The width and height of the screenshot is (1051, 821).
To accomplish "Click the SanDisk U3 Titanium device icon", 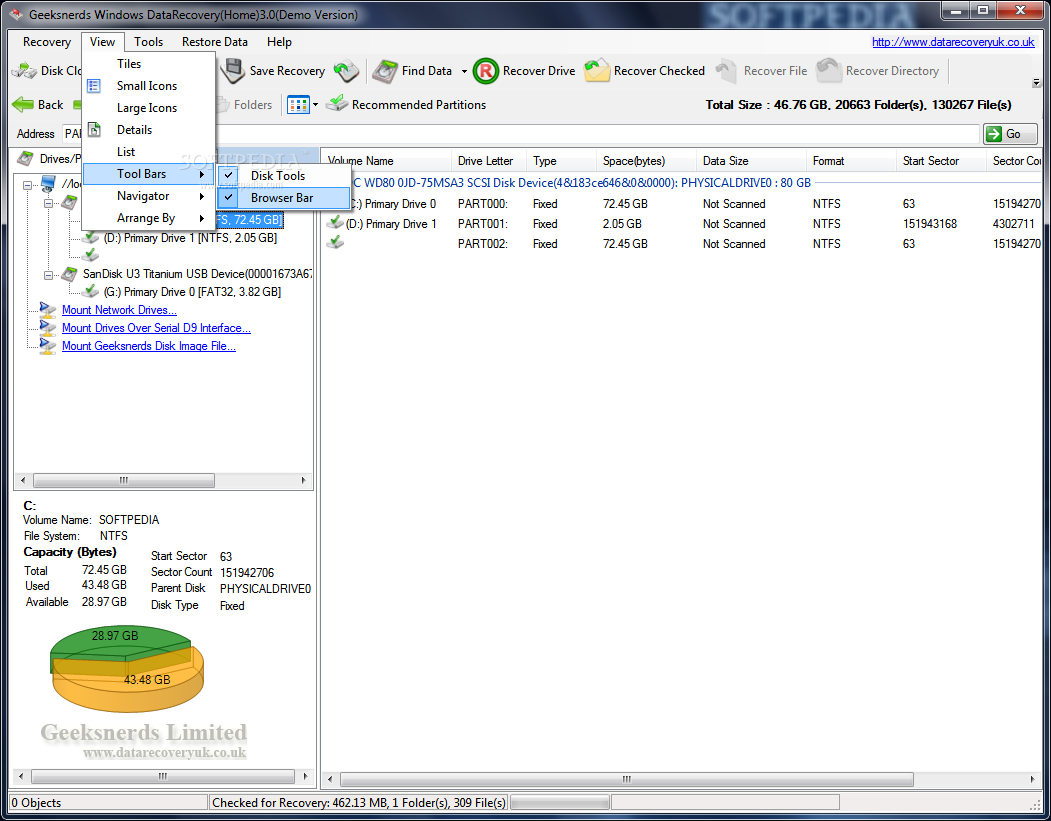I will pos(68,273).
